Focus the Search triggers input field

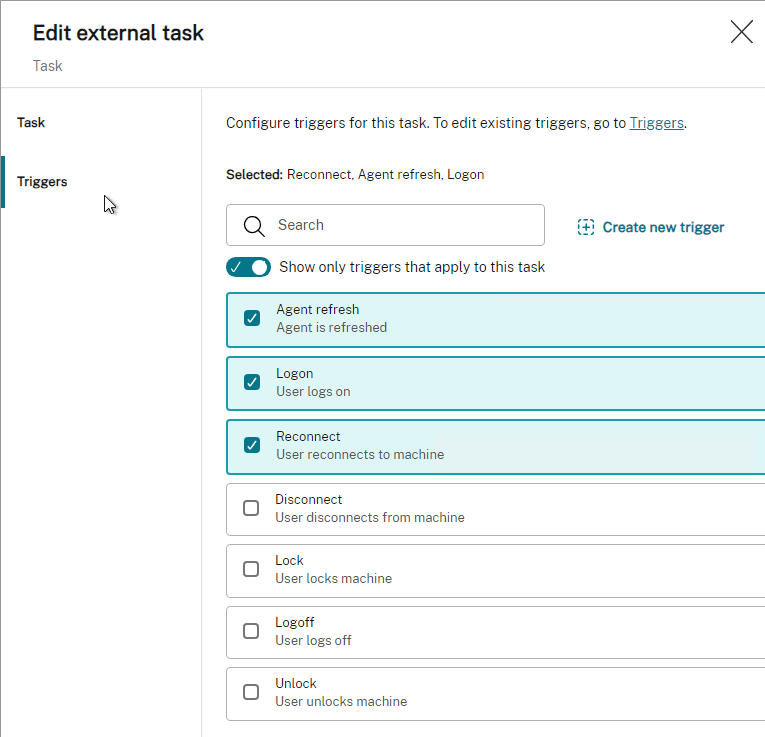(385, 225)
